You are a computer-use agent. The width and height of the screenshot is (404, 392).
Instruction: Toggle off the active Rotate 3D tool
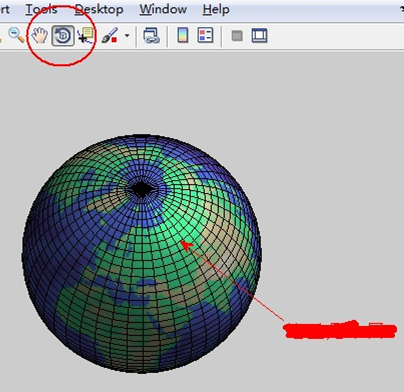point(63,35)
